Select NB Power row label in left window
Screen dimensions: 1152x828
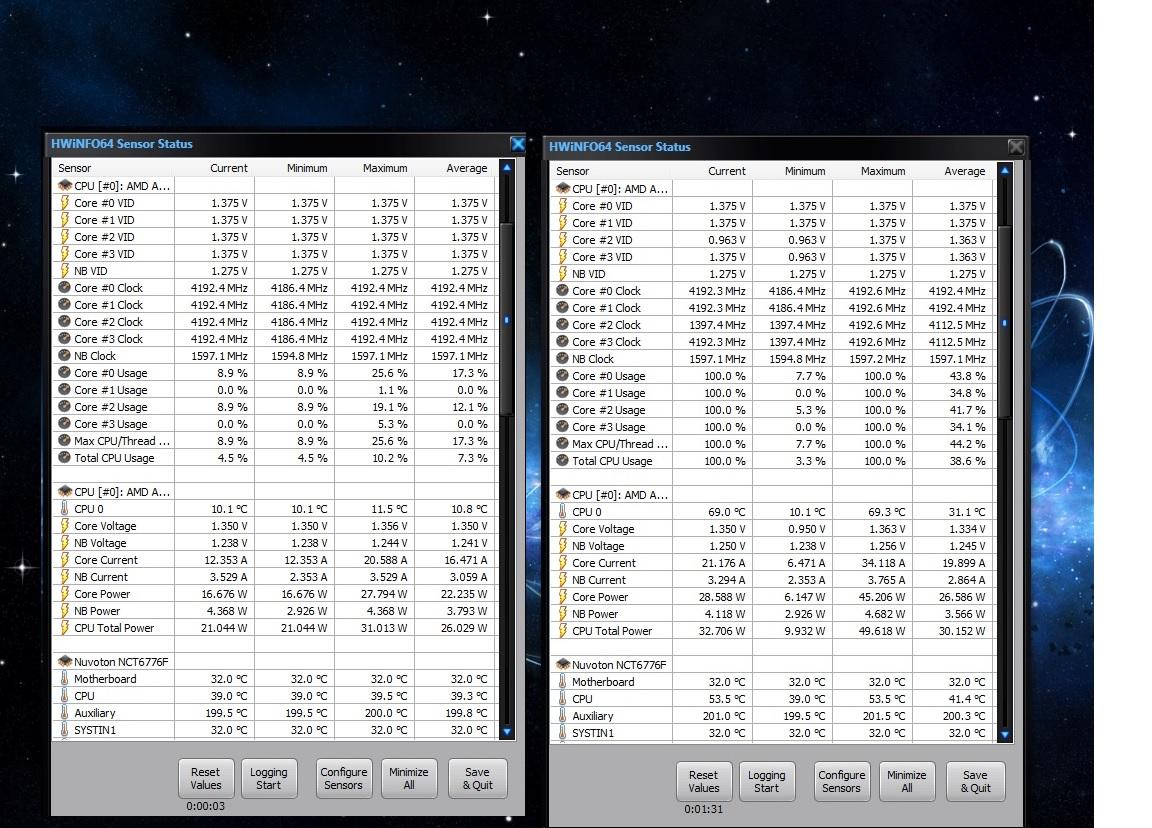pos(97,611)
